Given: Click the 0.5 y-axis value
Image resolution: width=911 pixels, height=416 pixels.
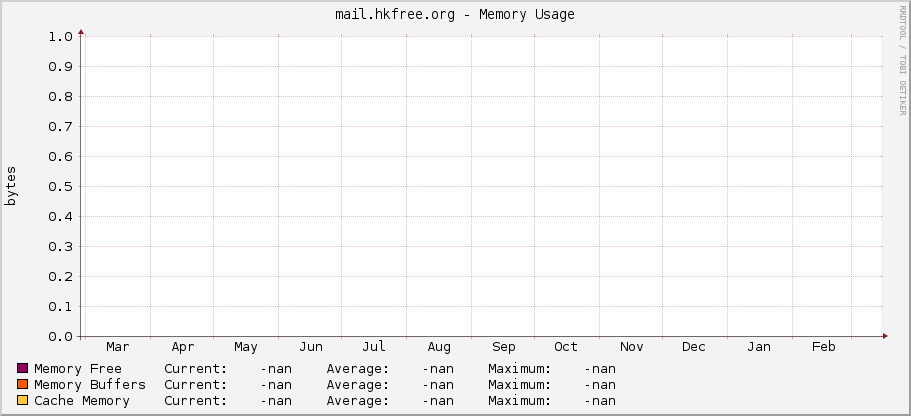Looking at the screenshot, I should click(60, 187).
